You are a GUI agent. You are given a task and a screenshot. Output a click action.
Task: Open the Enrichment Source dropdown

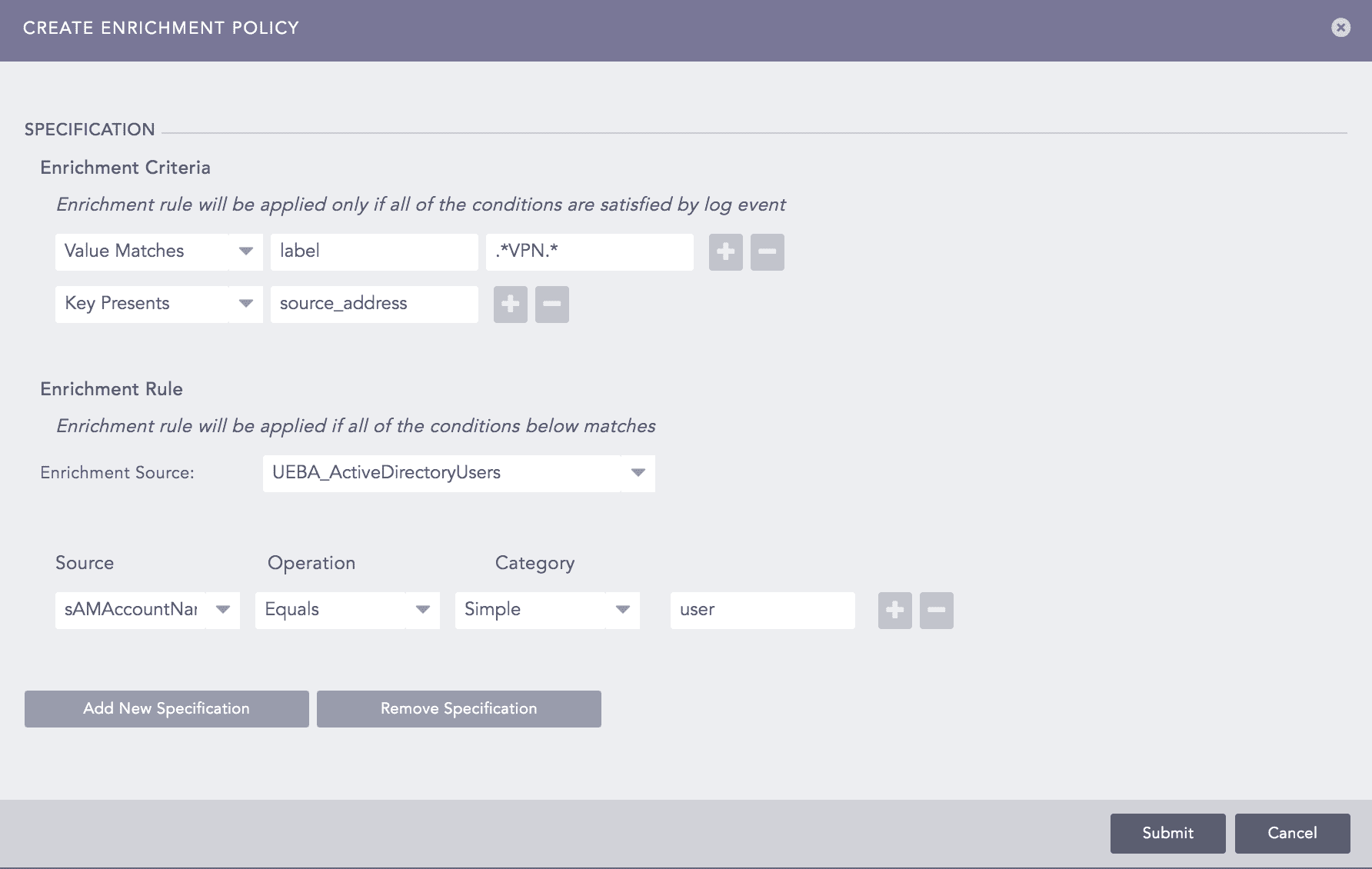[637, 473]
